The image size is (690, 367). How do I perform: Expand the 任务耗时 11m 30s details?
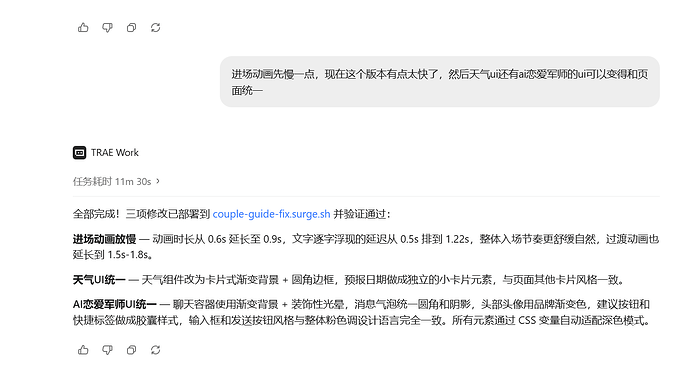pyautogui.click(x=117, y=181)
